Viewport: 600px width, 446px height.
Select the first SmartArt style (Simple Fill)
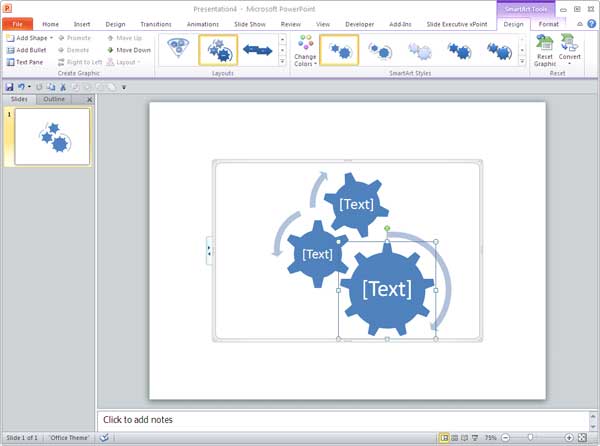(x=339, y=50)
